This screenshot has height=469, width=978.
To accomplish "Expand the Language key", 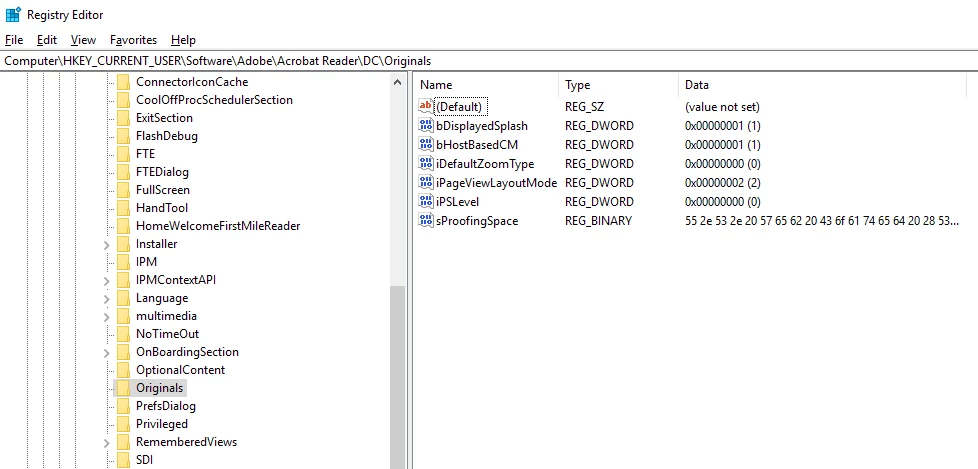I will [x=107, y=299].
